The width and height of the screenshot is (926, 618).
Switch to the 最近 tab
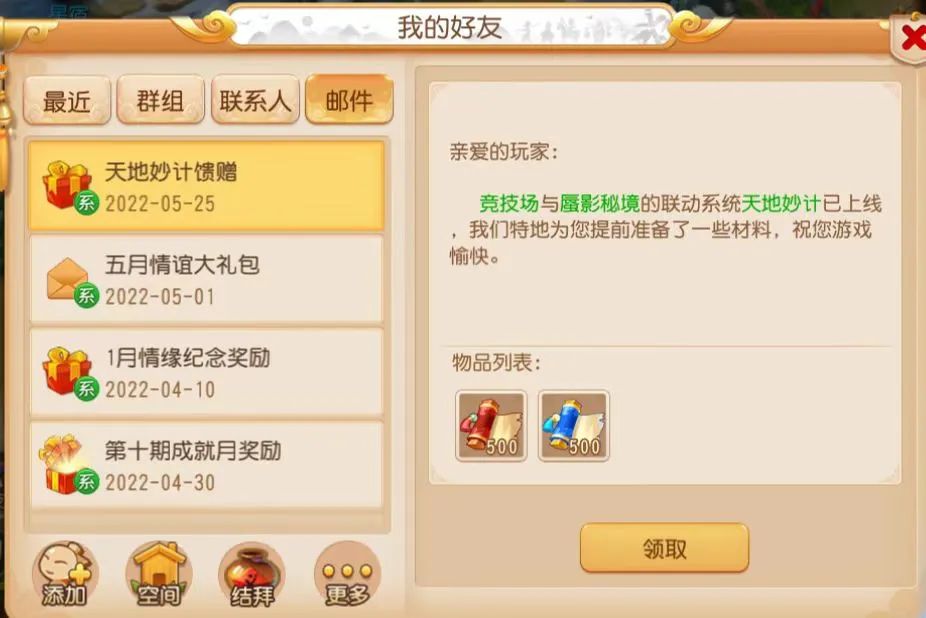coord(67,100)
